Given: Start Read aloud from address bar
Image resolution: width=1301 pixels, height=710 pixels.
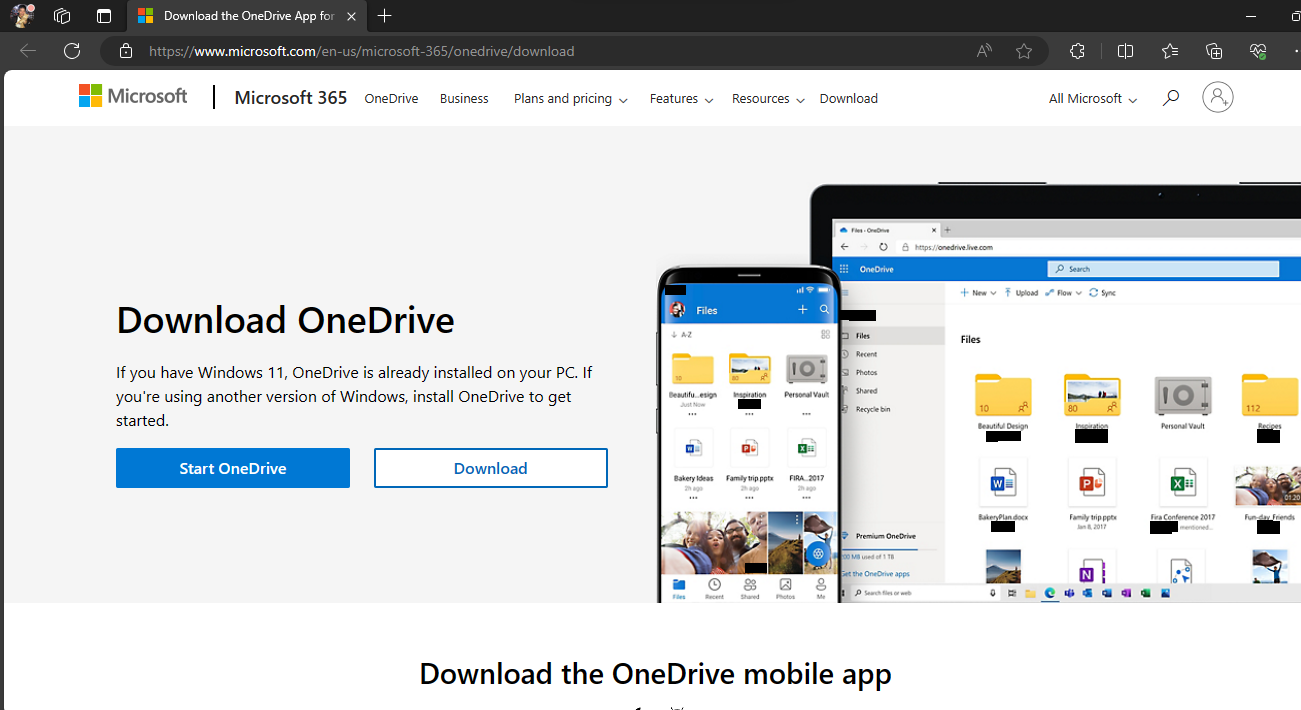Looking at the screenshot, I should pos(984,51).
